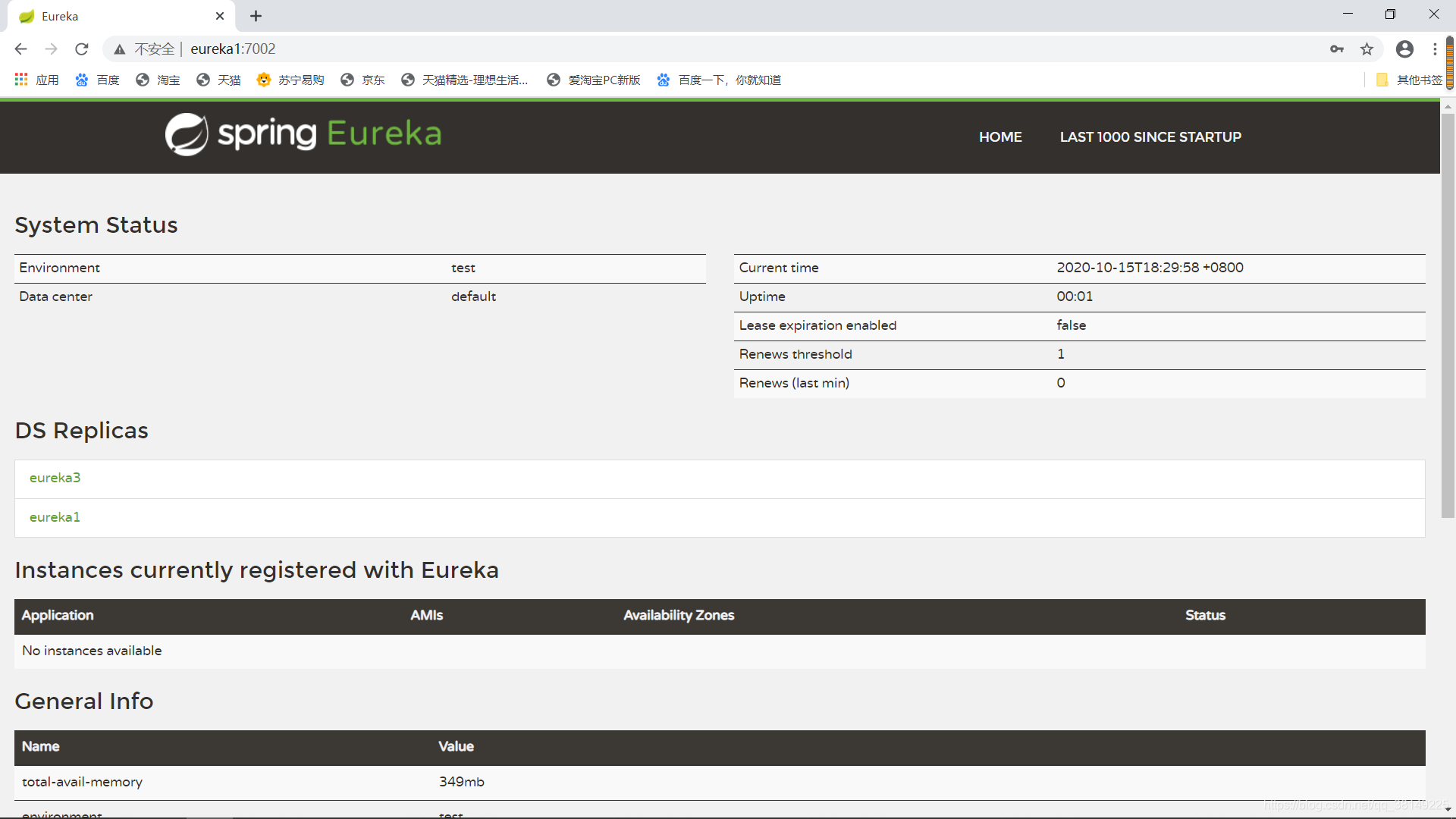Image resolution: width=1456 pixels, height=819 pixels.
Task: Bookmark this page with the star icon
Action: pos(1367,49)
